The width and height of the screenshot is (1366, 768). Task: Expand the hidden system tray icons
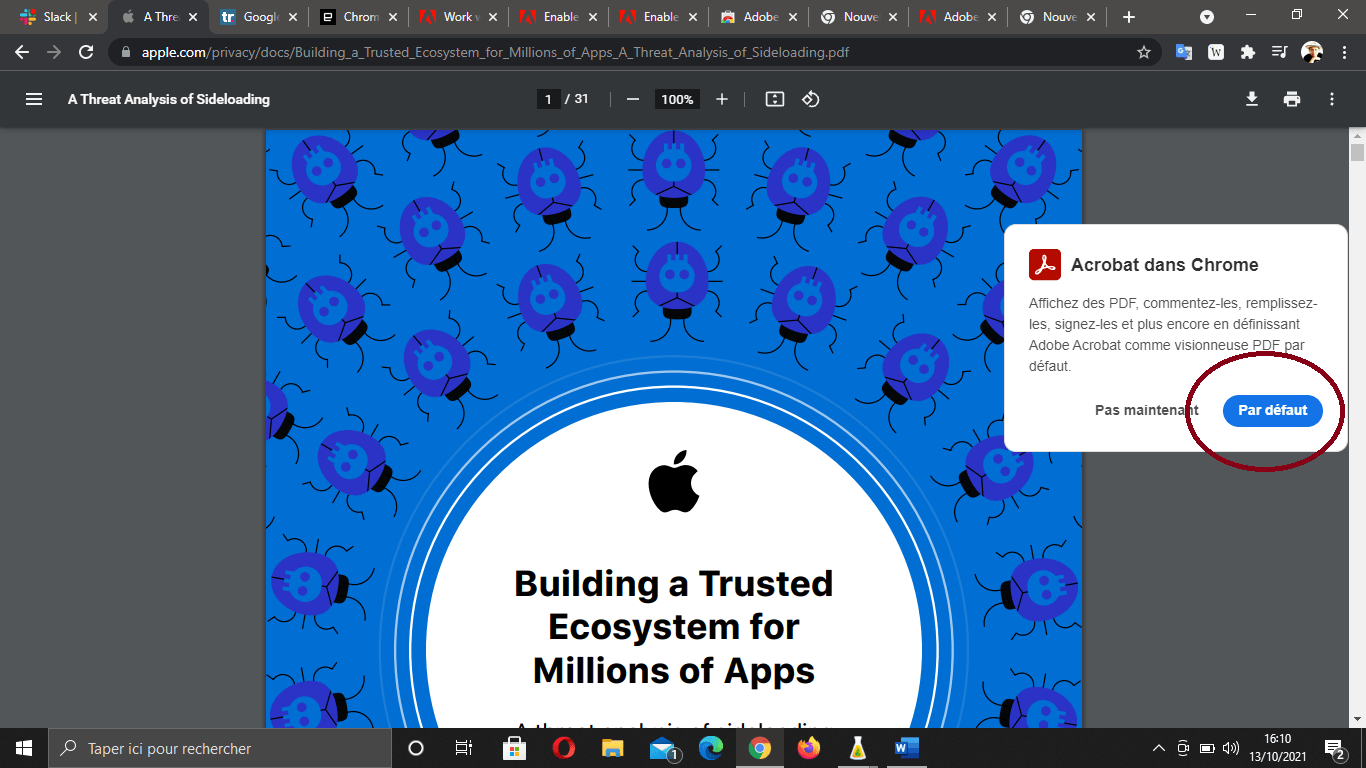click(1159, 748)
